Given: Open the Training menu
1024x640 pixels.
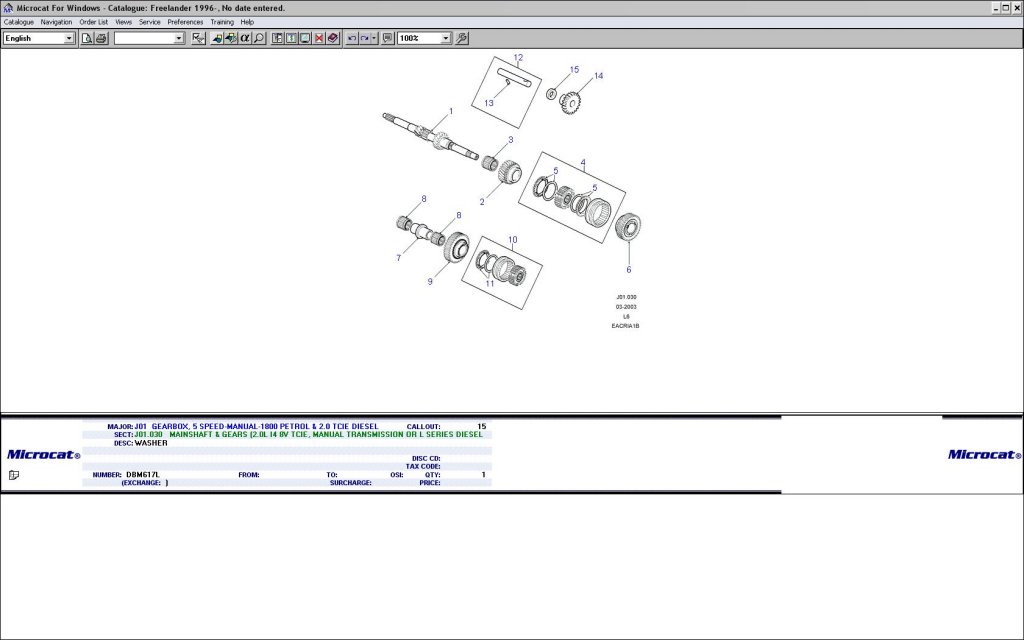Looking at the screenshot, I should click(222, 22).
